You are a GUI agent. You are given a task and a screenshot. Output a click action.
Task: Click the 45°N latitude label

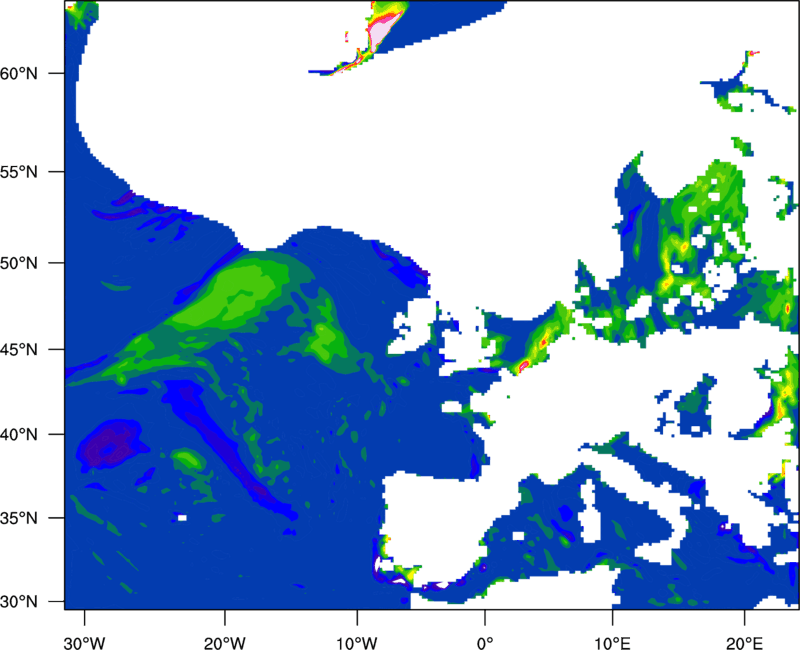click(x=19, y=350)
